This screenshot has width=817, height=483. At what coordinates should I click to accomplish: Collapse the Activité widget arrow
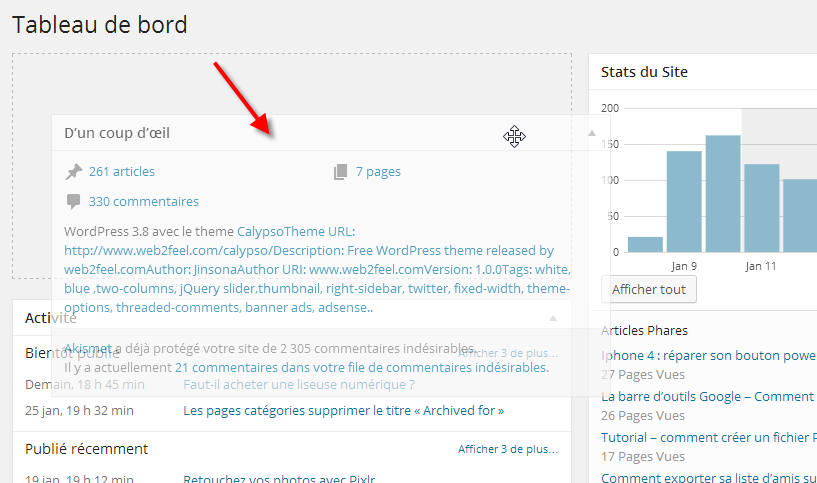(553, 318)
